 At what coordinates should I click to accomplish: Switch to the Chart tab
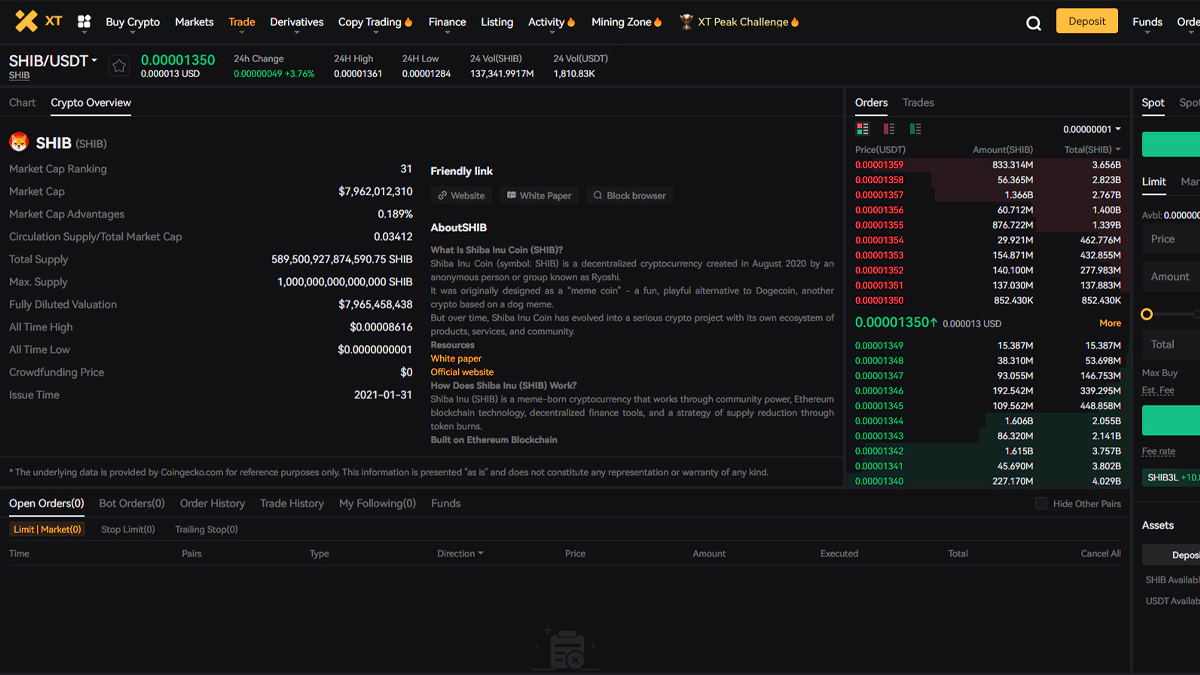tap(22, 102)
